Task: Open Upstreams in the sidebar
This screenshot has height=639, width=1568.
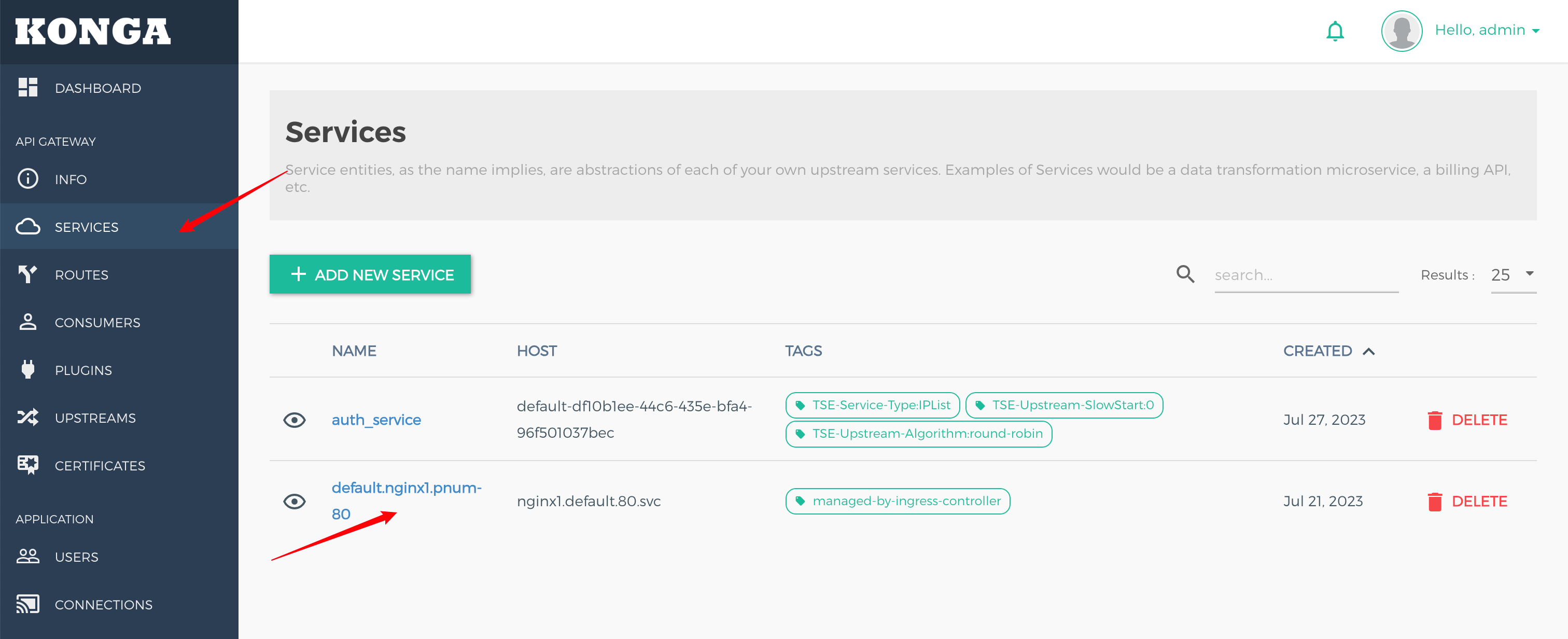Action: (x=119, y=417)
